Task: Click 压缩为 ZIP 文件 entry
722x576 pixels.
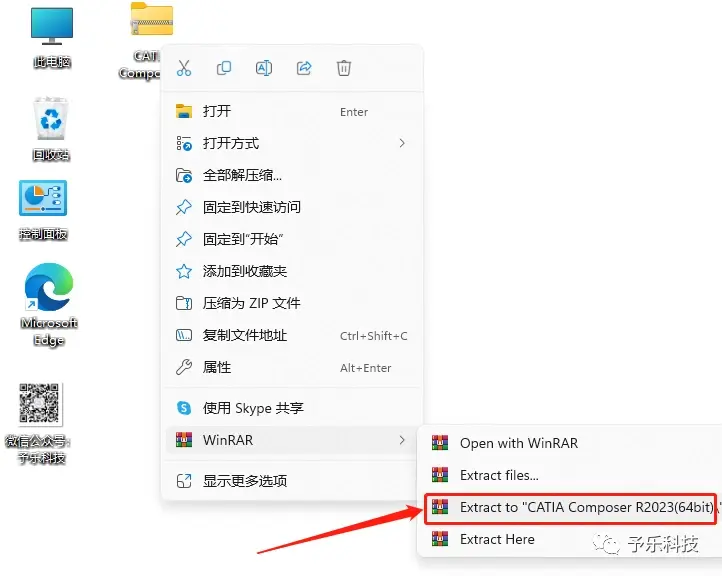Action: (292, 303)
